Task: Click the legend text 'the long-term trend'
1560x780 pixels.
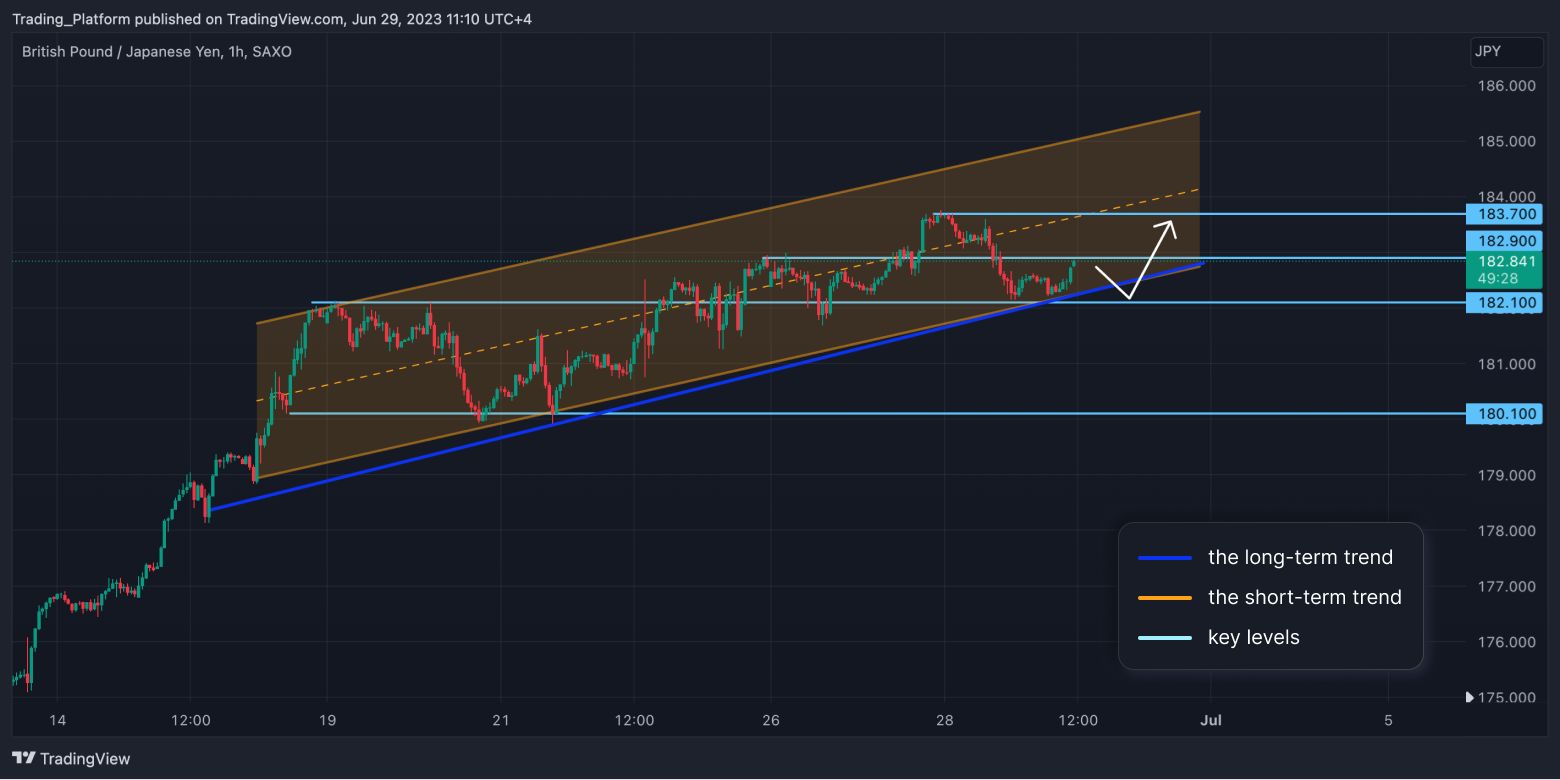Action: coord(1300,557)
